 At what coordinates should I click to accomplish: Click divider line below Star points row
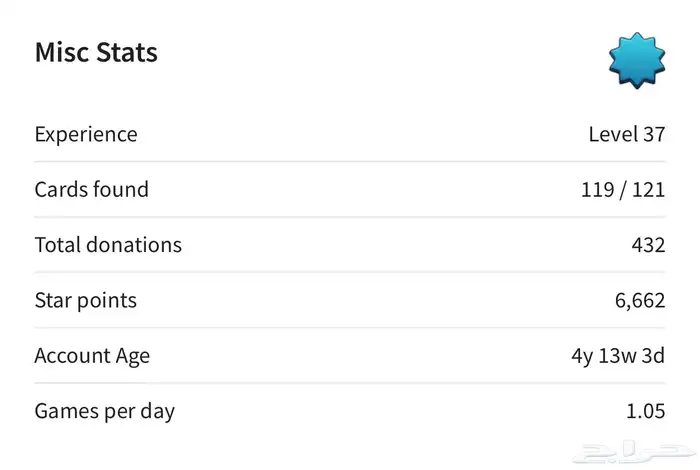(x=350, y=327)
